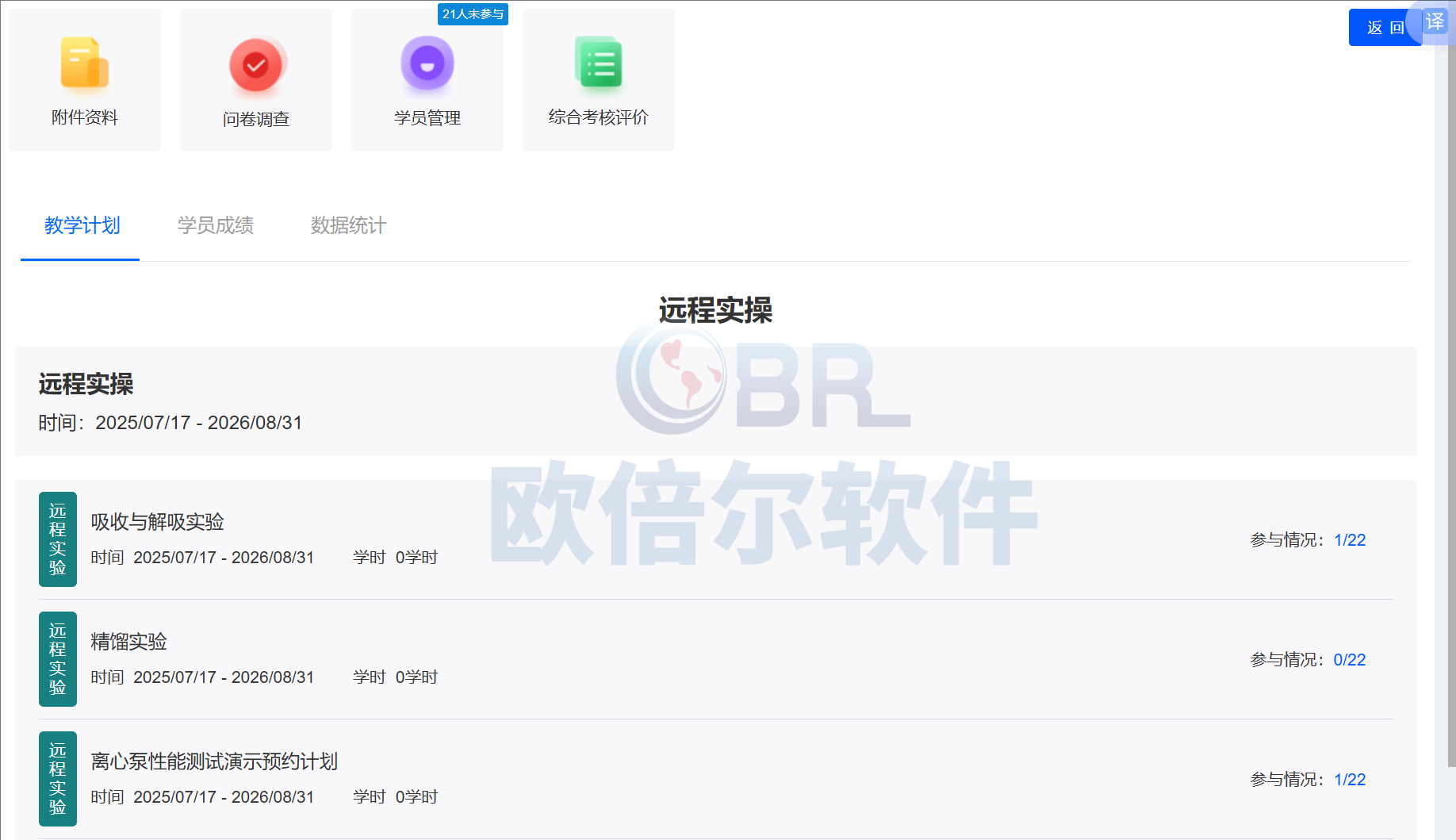Click the green 综合考核评价 list icon

pyautogui.click(x=599, y=63)
